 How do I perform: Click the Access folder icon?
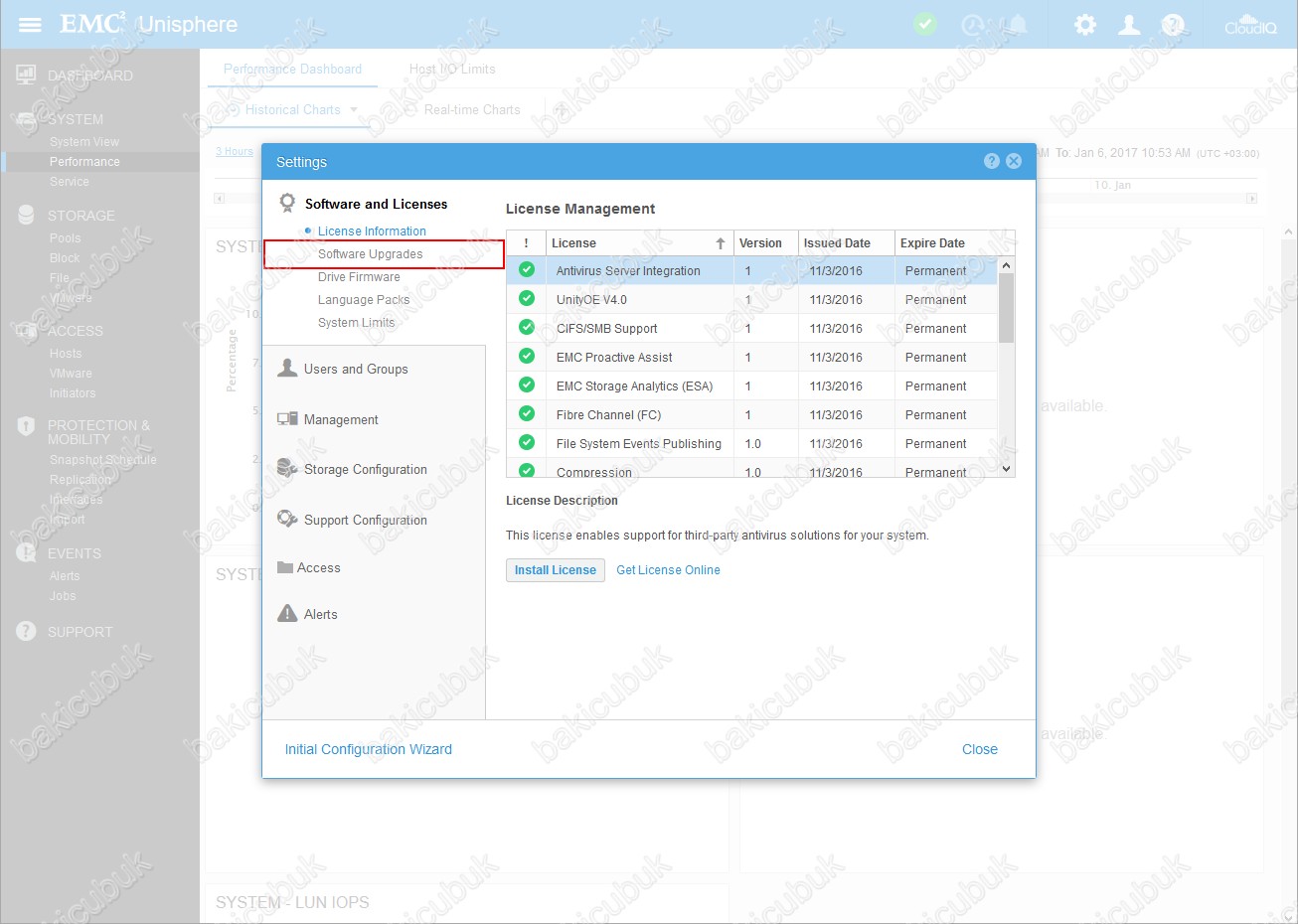click(x=284, y=567)
